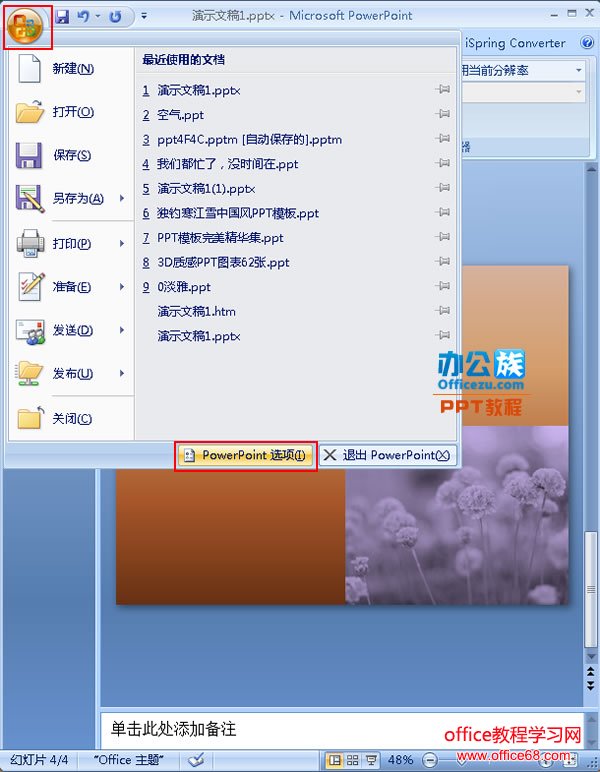600x772 pixels.
Task: Pin 我们都忙了，没时间在.ppt to list
Action: pos(442,163)
